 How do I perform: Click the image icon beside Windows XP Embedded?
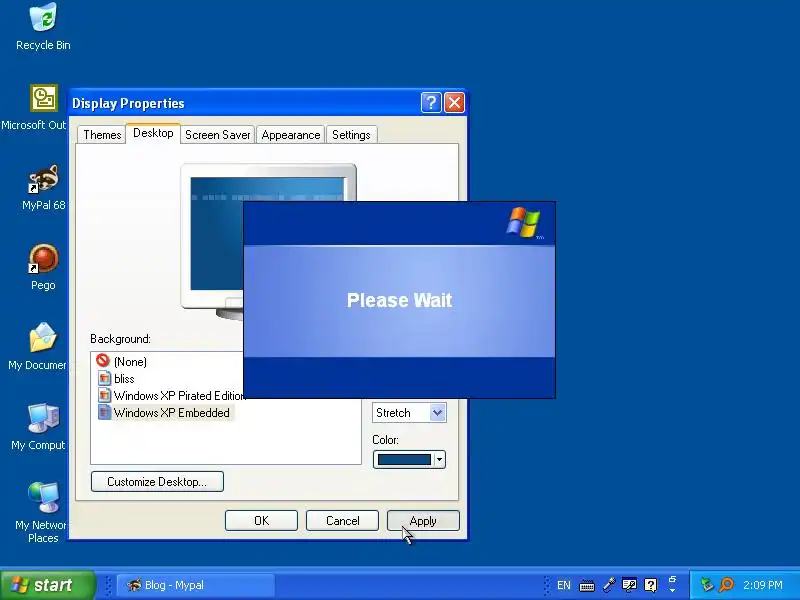[x=105, y=412]
